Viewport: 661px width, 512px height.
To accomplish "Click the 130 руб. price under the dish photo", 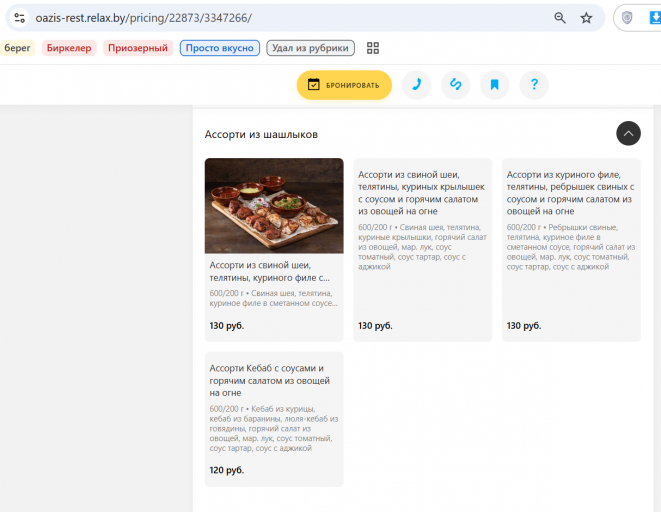I will (x=227, y=326).
